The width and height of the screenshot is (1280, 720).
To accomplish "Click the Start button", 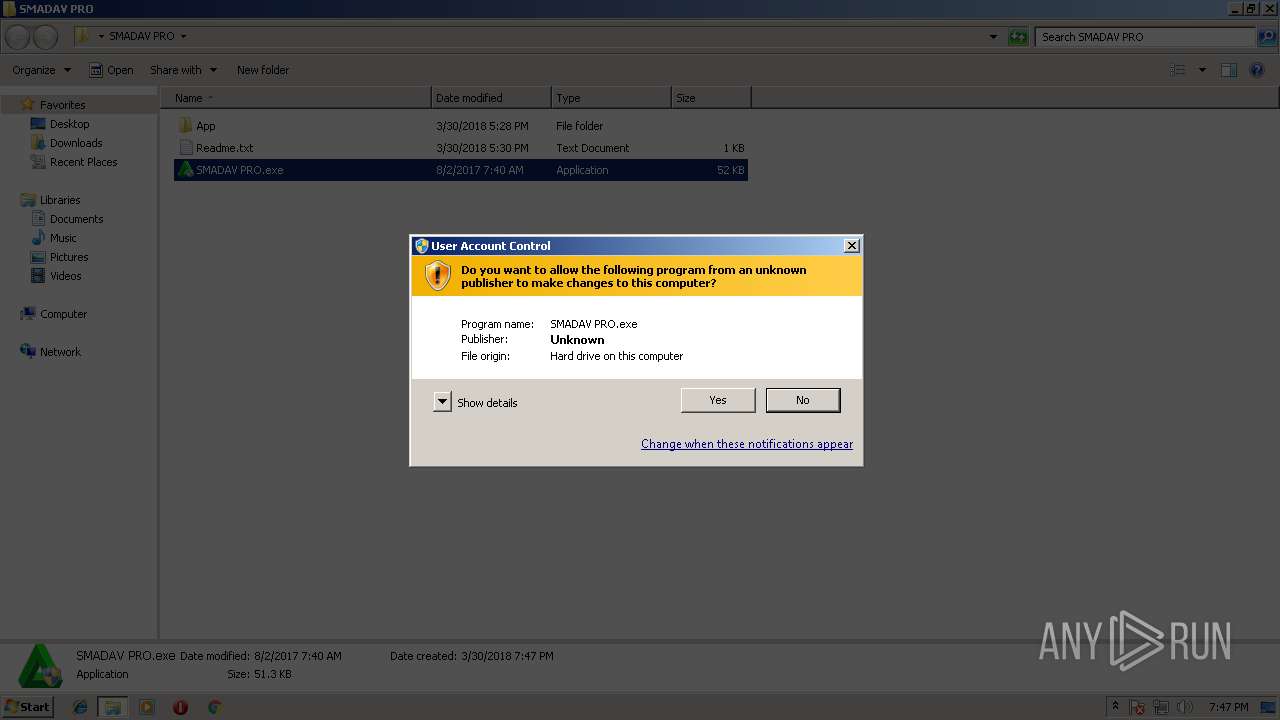I will [x=27, y=706].
